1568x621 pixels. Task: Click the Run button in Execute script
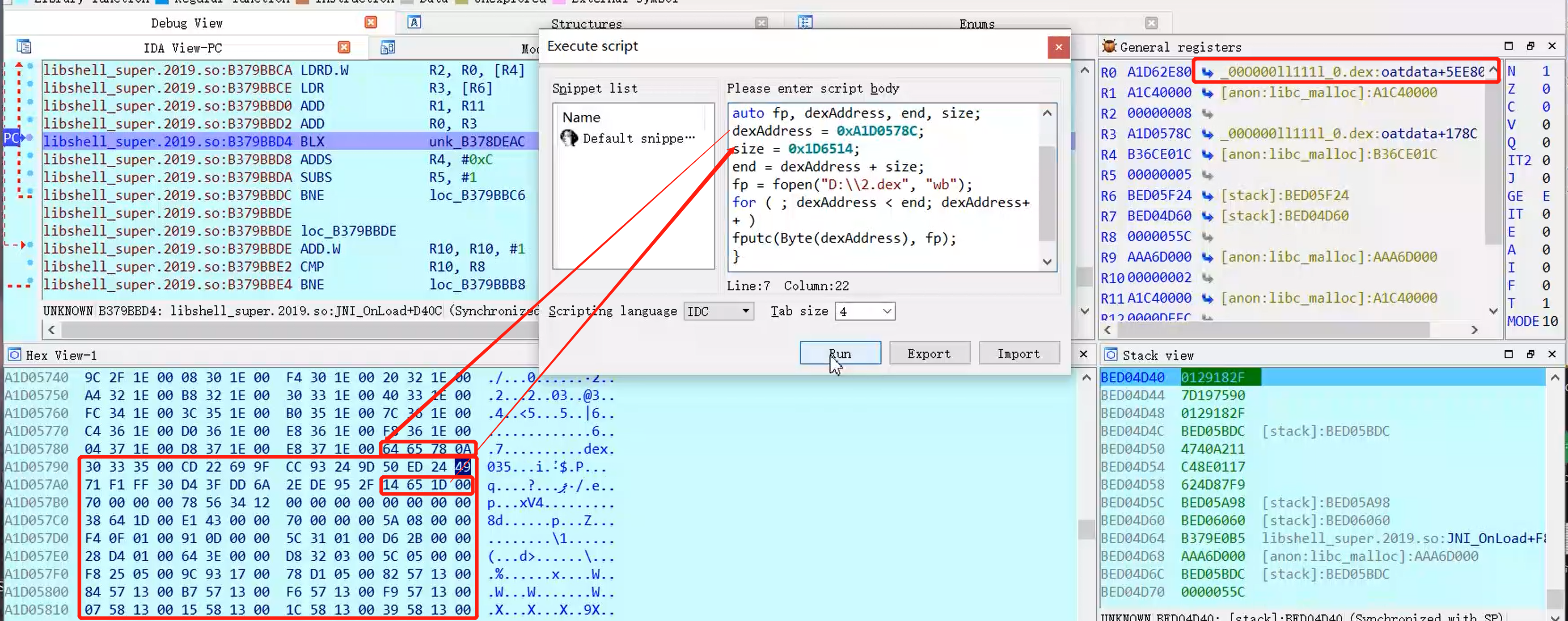point(840,353)
